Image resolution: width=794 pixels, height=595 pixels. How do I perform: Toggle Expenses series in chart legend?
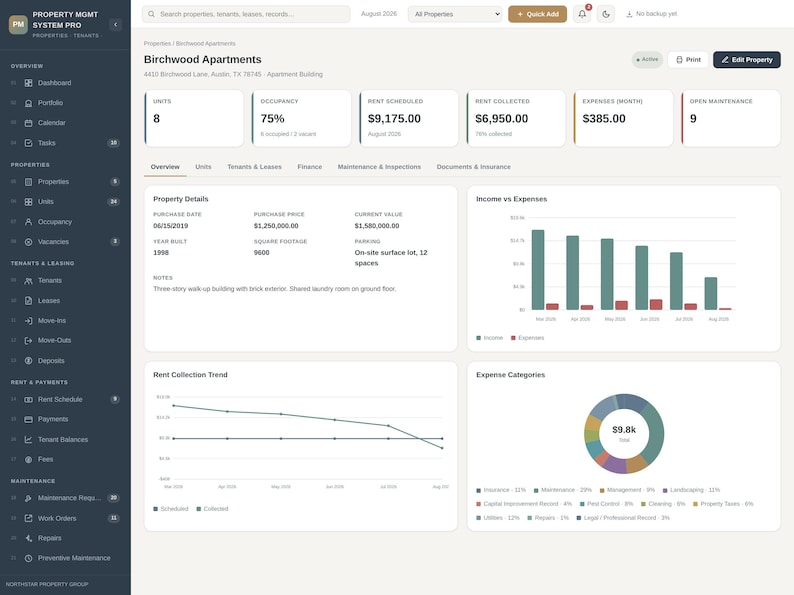point(527,338)
